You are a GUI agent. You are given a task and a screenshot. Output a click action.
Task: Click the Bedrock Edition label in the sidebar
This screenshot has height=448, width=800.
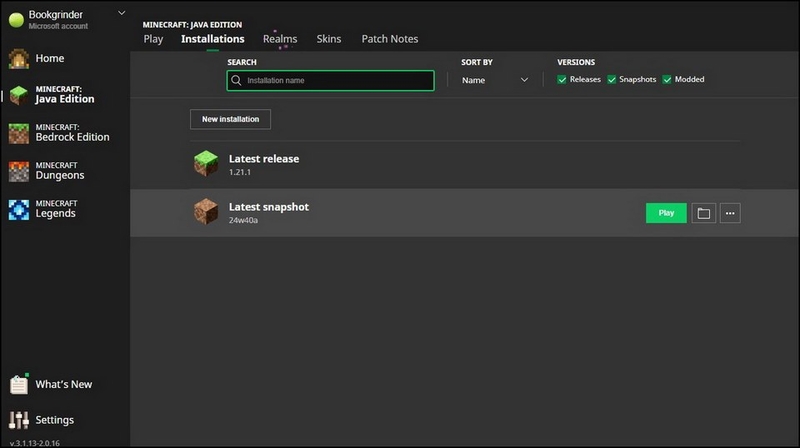click(x=72, y=137)
